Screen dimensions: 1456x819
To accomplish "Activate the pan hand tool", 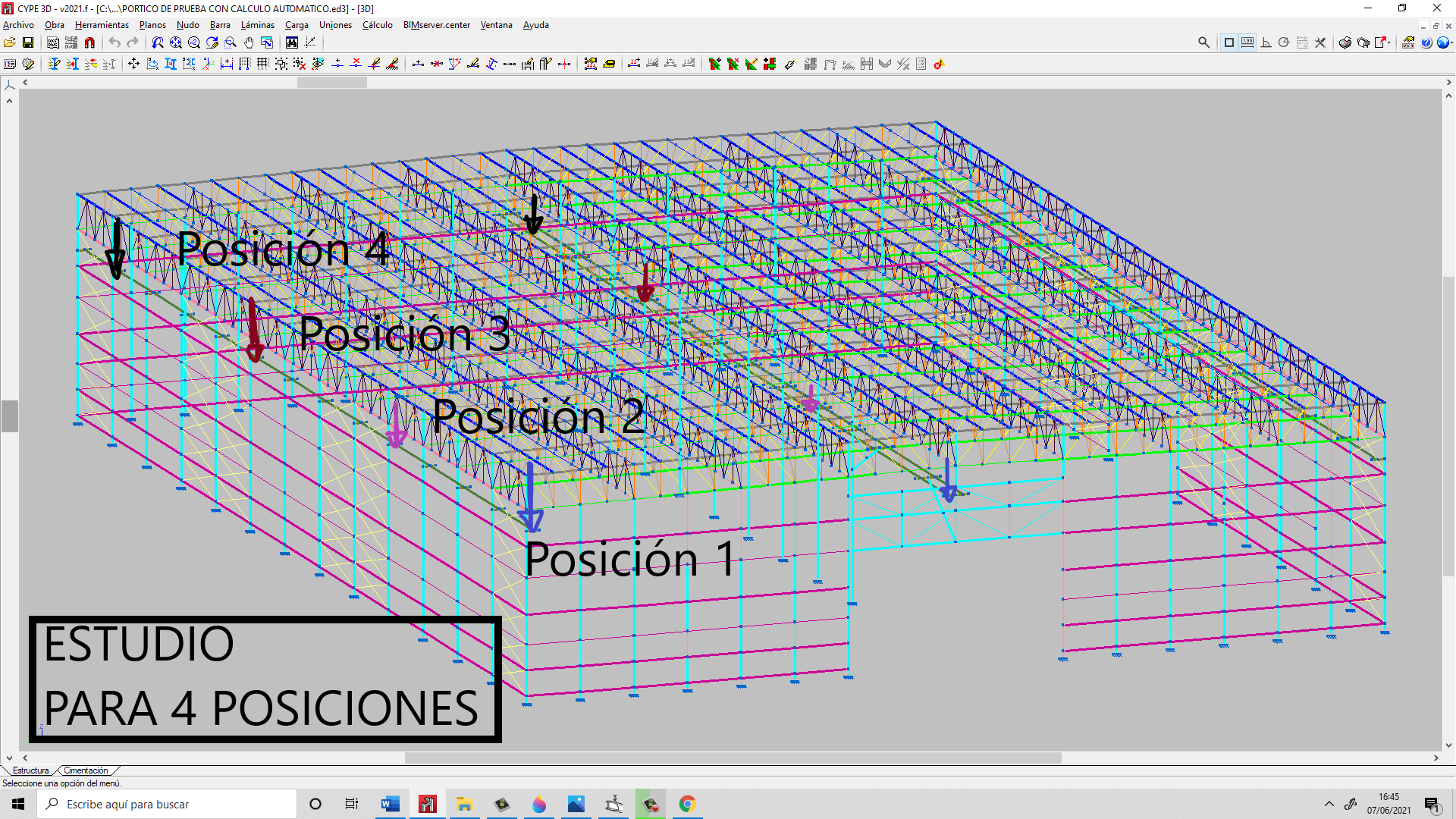I will point(249,42).
